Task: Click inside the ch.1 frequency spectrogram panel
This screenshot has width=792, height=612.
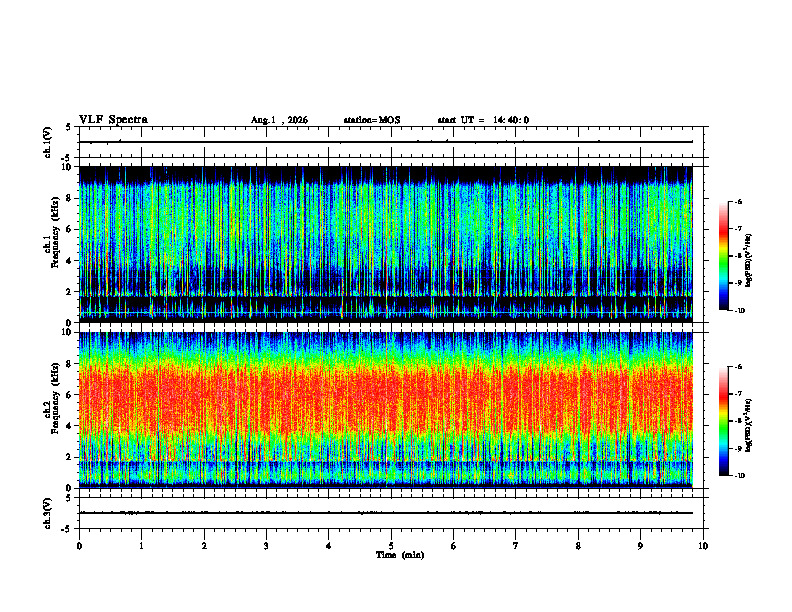Action: 385,244
